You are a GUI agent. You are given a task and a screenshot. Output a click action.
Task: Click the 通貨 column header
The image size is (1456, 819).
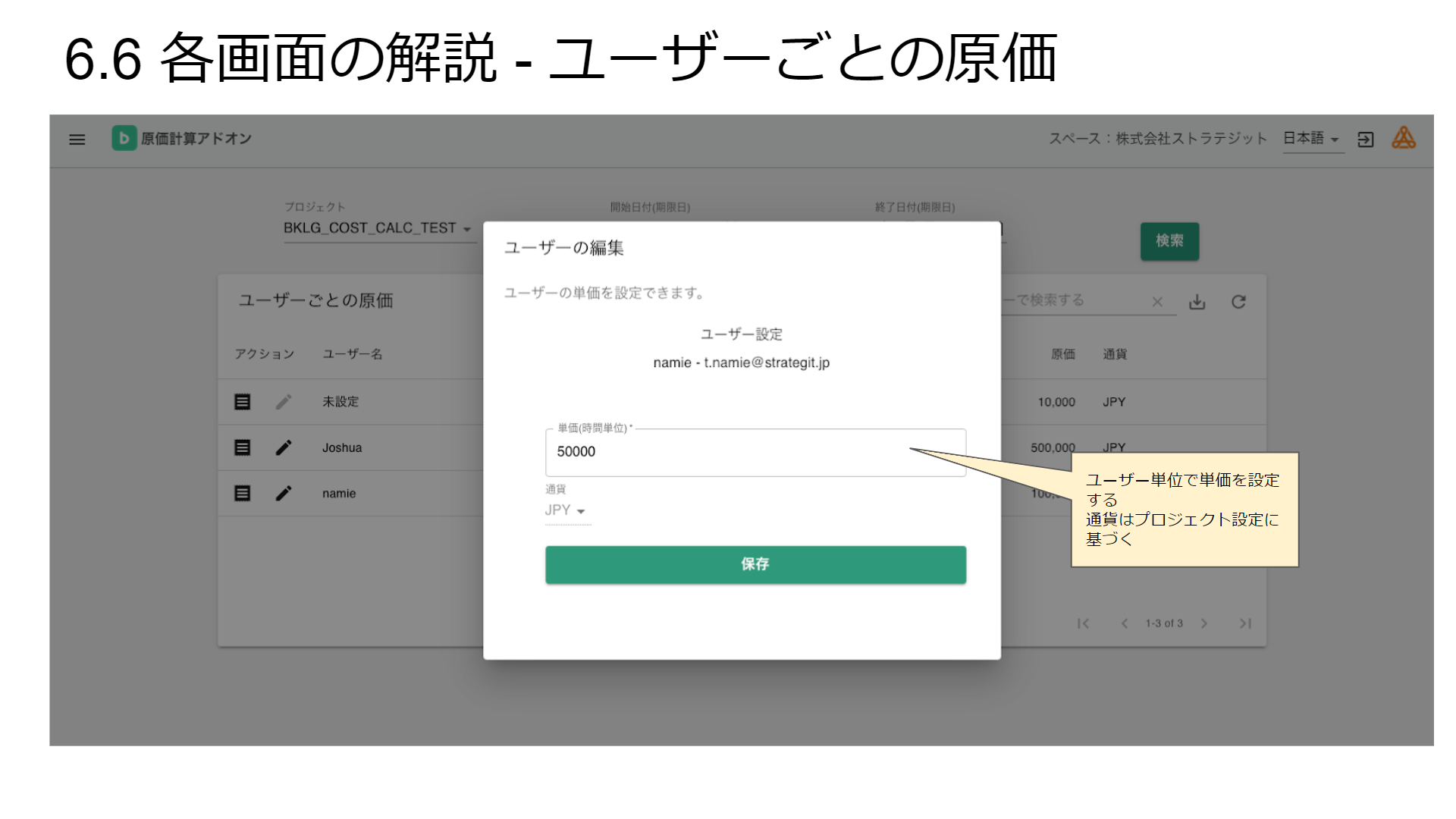[1115, 354]
